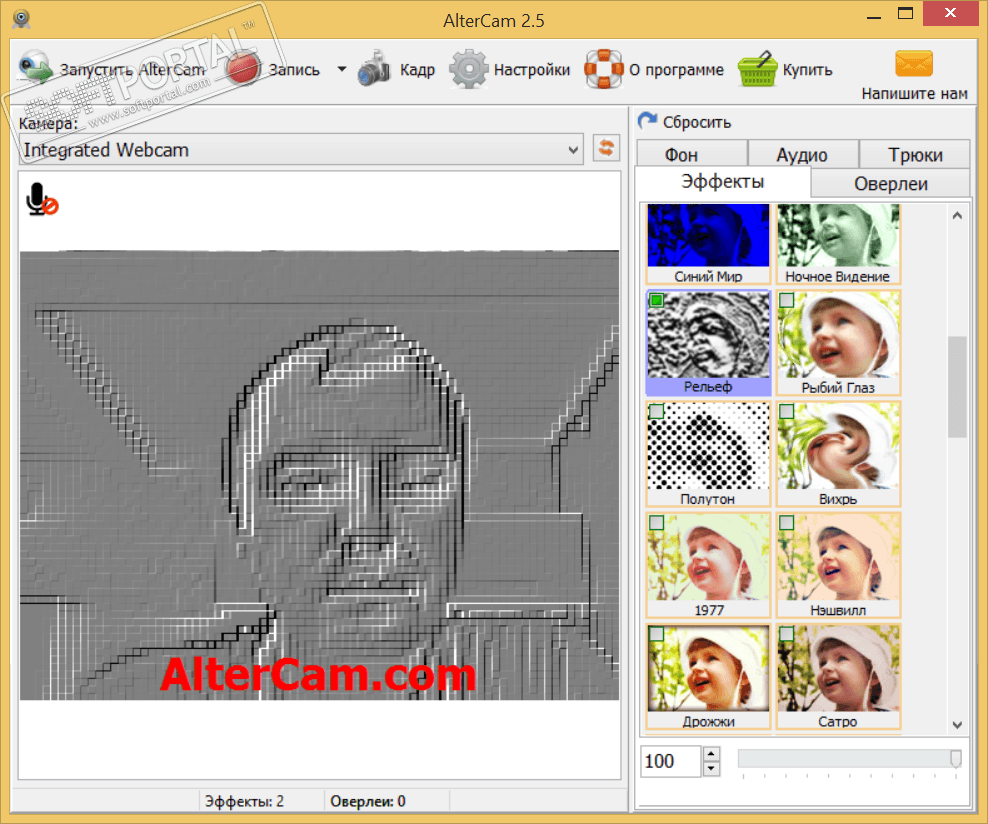
Task: Click the muted microphone icon
Action: click(x=42, y=199)
